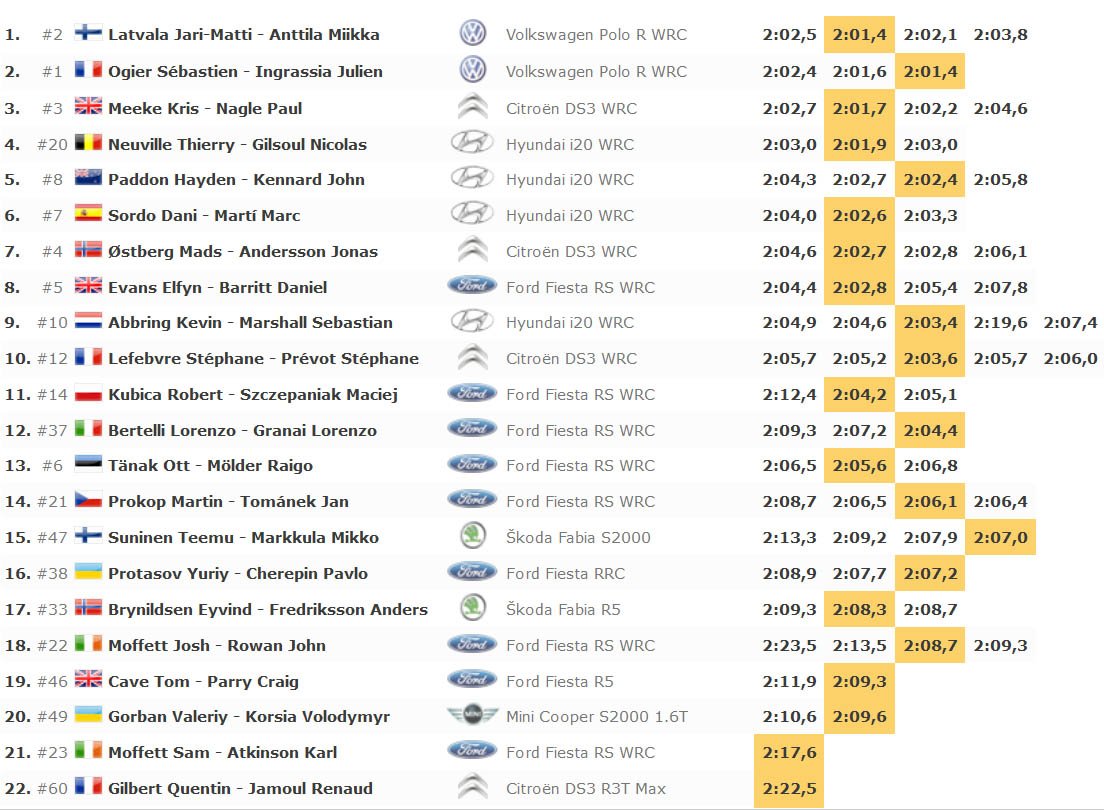Click car name Ford Fiesta RRC

[x=565, y=573]
